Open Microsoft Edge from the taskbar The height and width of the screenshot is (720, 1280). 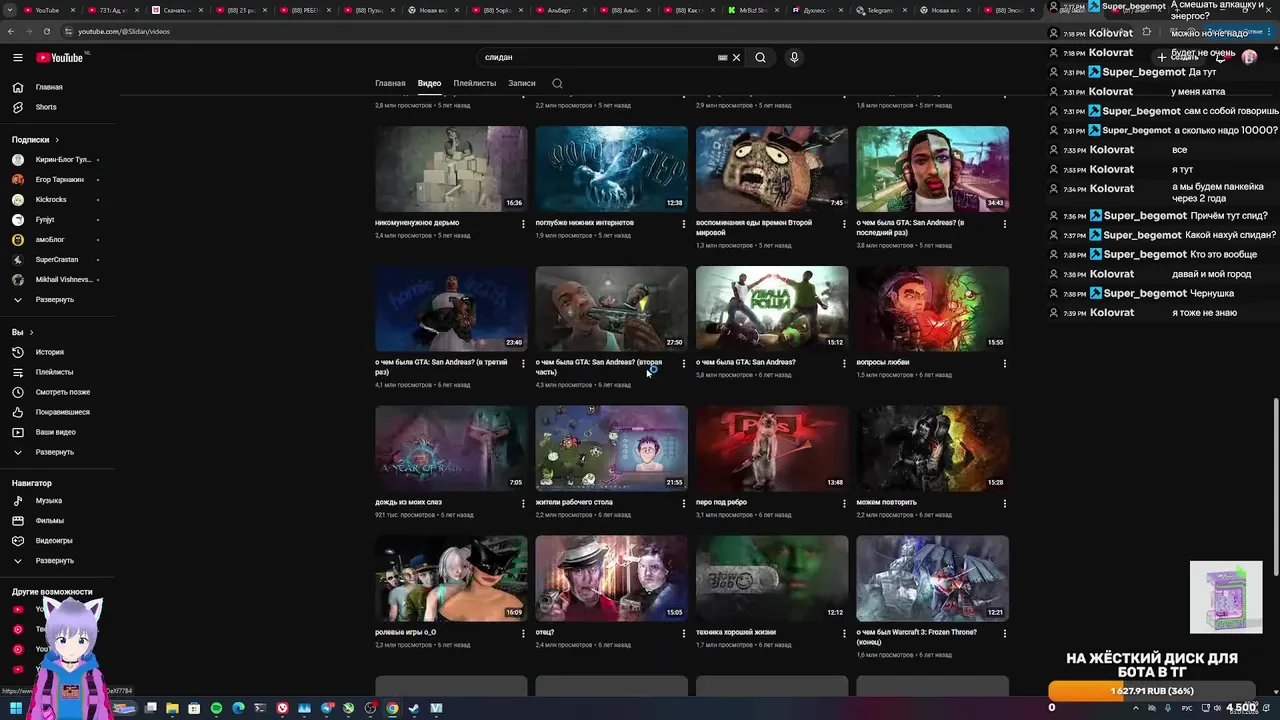(239, 708)
